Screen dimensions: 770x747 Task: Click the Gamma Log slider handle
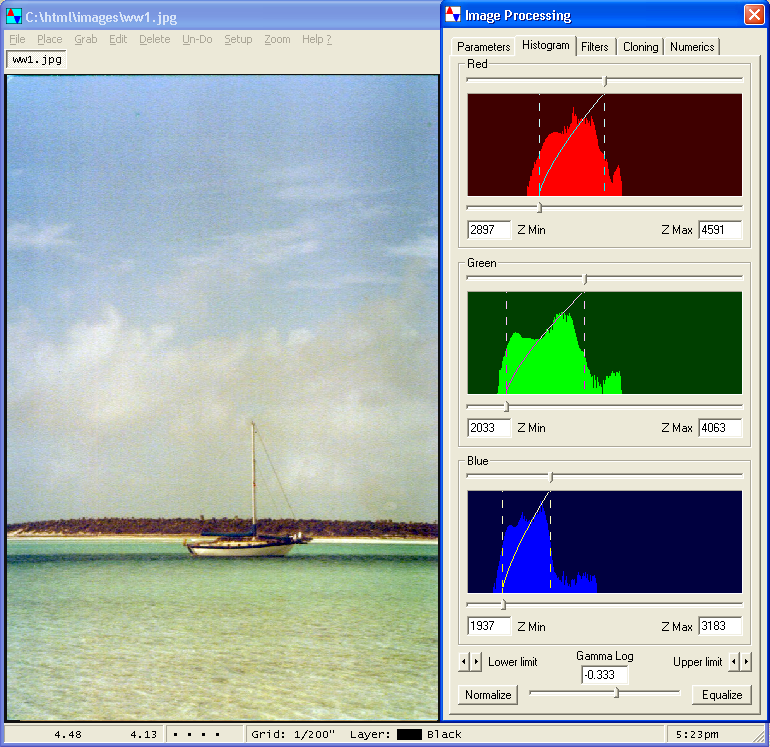tap(616, 692)
